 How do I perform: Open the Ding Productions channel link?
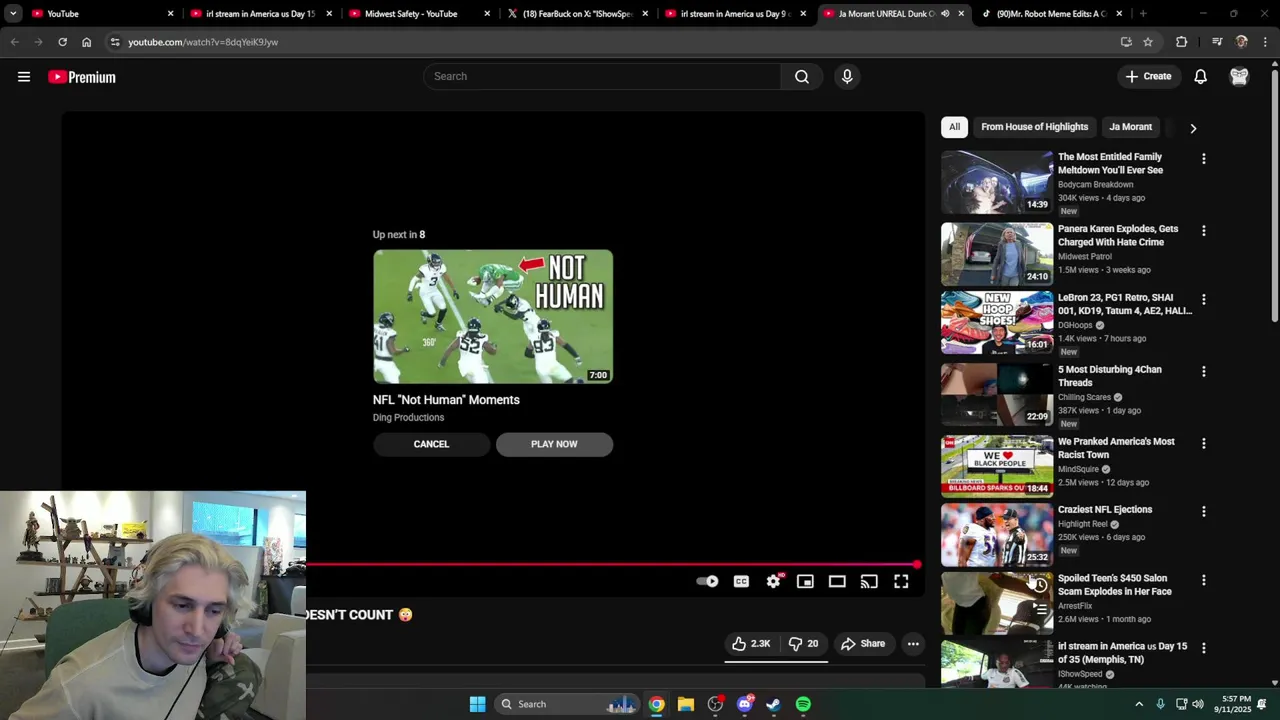click(408, 418)
